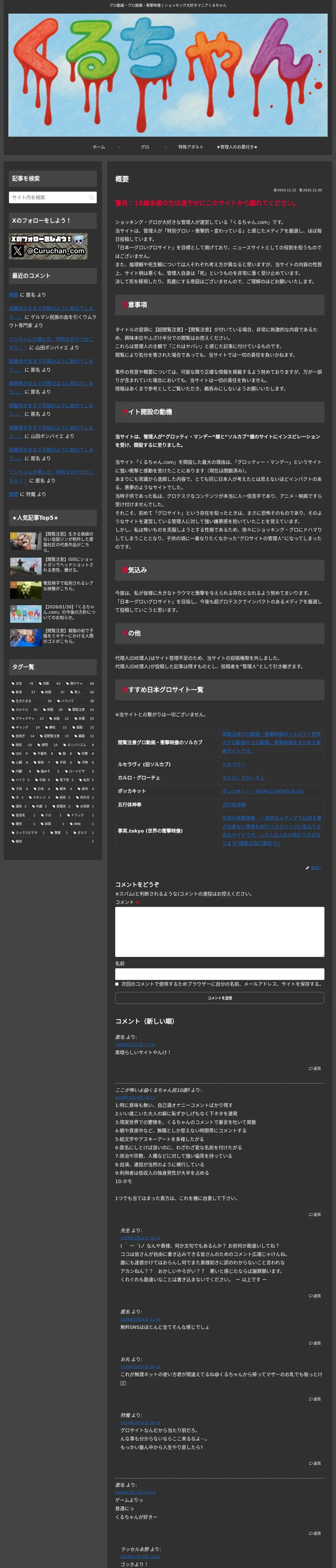Tick the save name and email checkbox

click(x=117, y=984)
